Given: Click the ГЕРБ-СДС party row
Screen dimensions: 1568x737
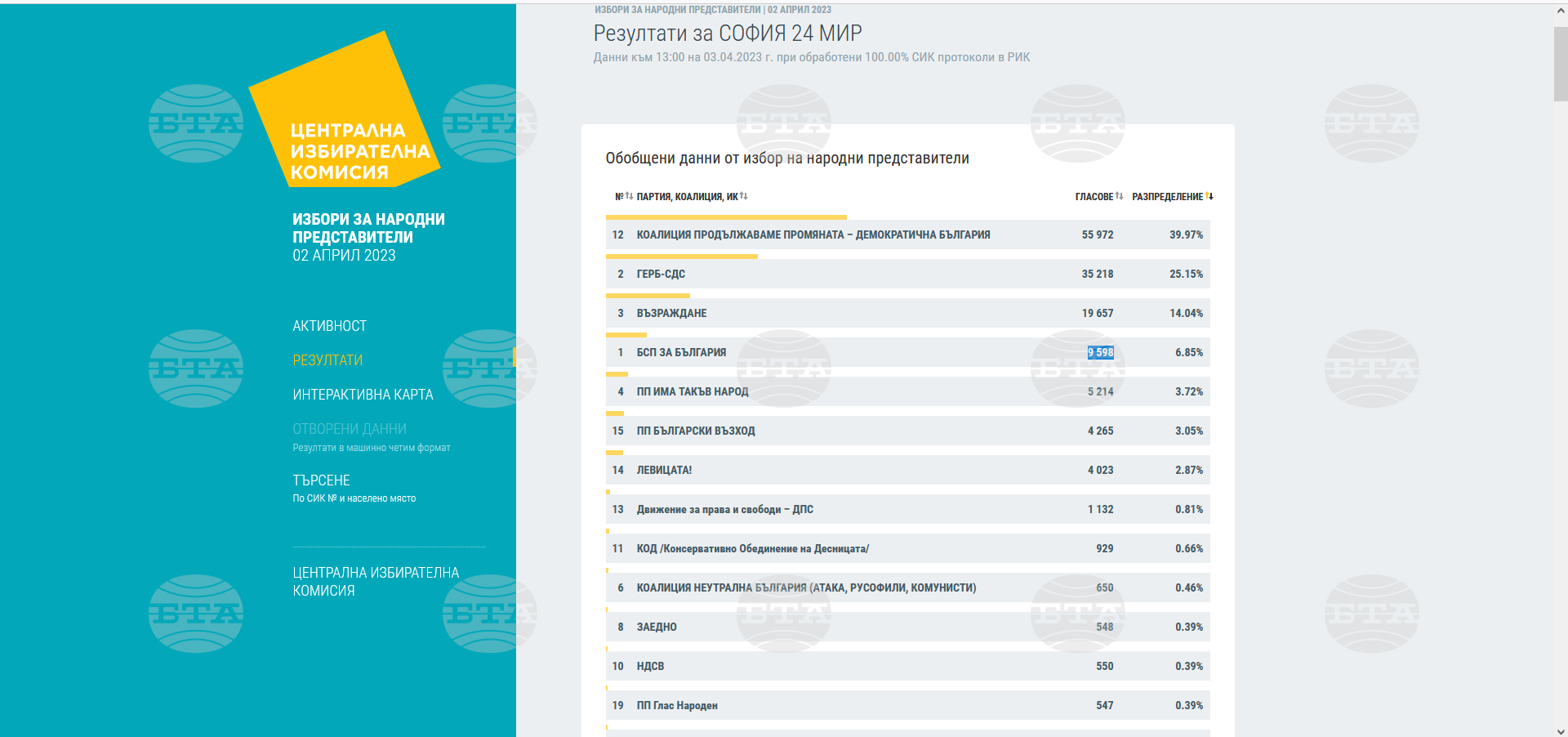Looking at the screenshot, I should pyautogui.click(x=906, y=274).
